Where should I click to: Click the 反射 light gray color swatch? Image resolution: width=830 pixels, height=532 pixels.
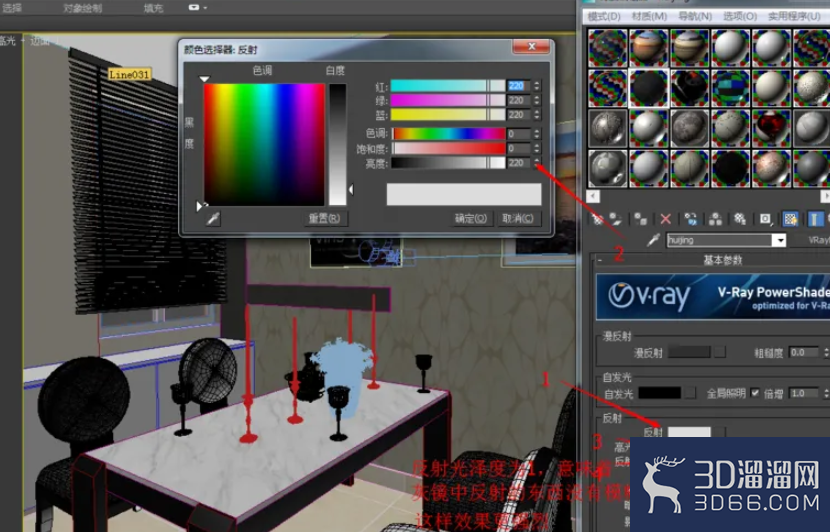(689, 432)
